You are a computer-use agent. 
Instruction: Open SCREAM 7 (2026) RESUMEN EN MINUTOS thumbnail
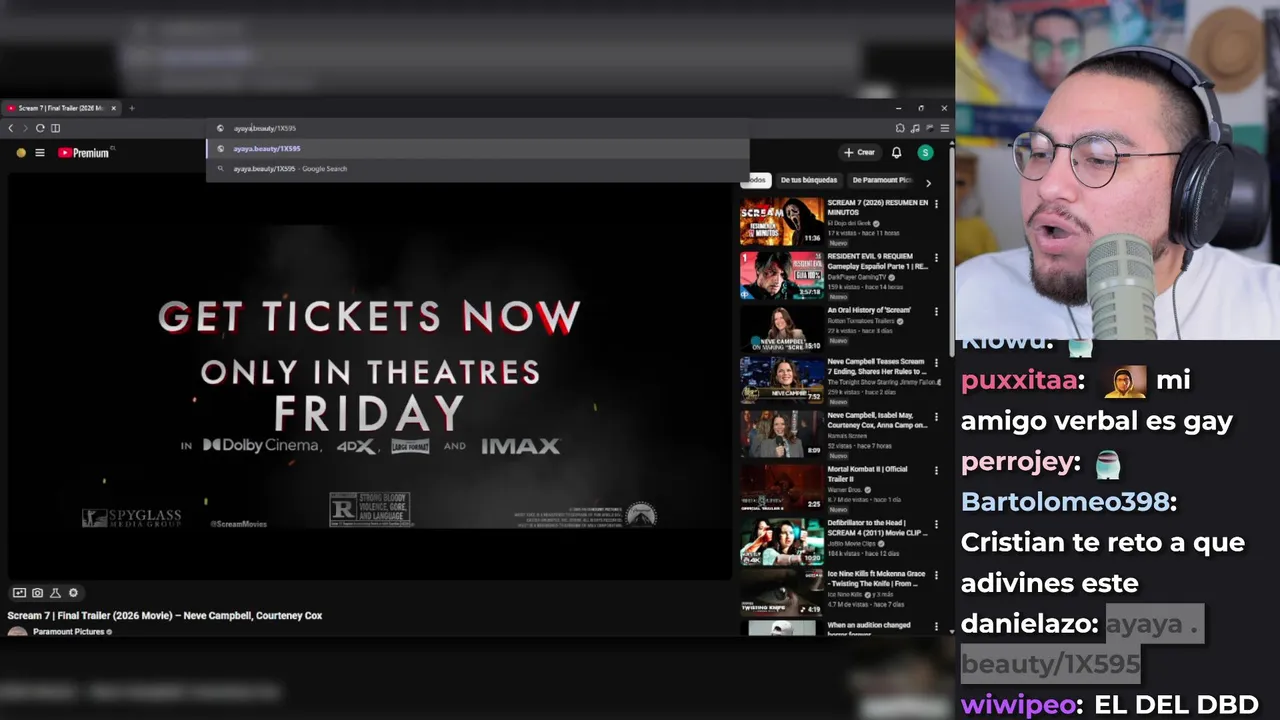pyautogui.click(x=782, y=221)
